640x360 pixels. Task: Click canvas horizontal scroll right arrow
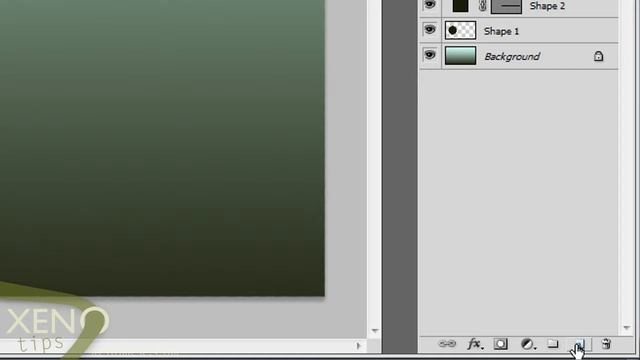358,346
